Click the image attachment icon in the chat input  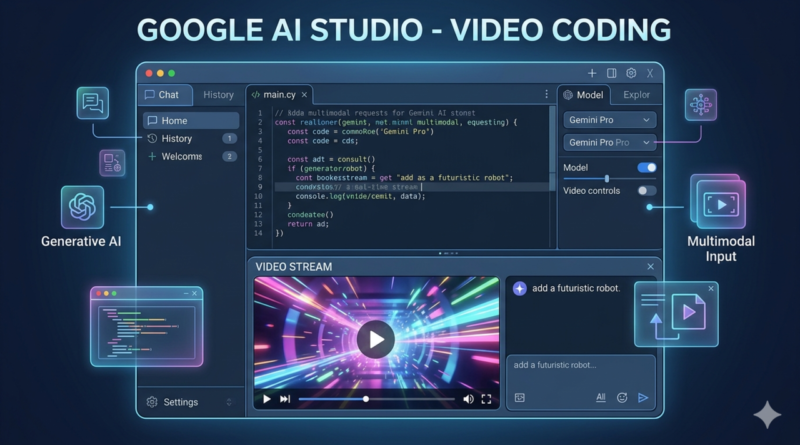pos(519,398)
